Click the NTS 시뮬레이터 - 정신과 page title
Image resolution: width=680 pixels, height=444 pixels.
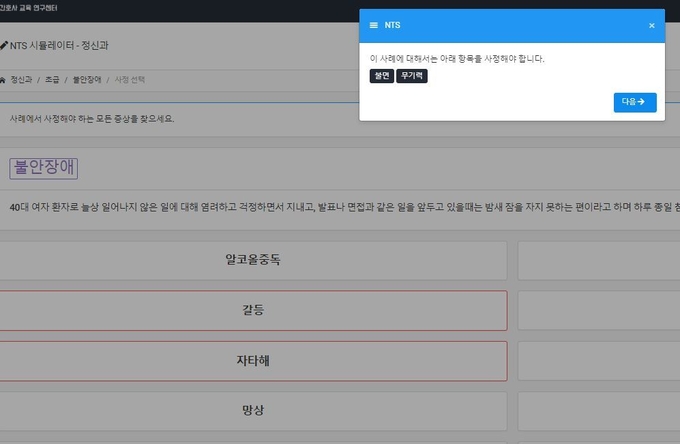coord(59,46)
